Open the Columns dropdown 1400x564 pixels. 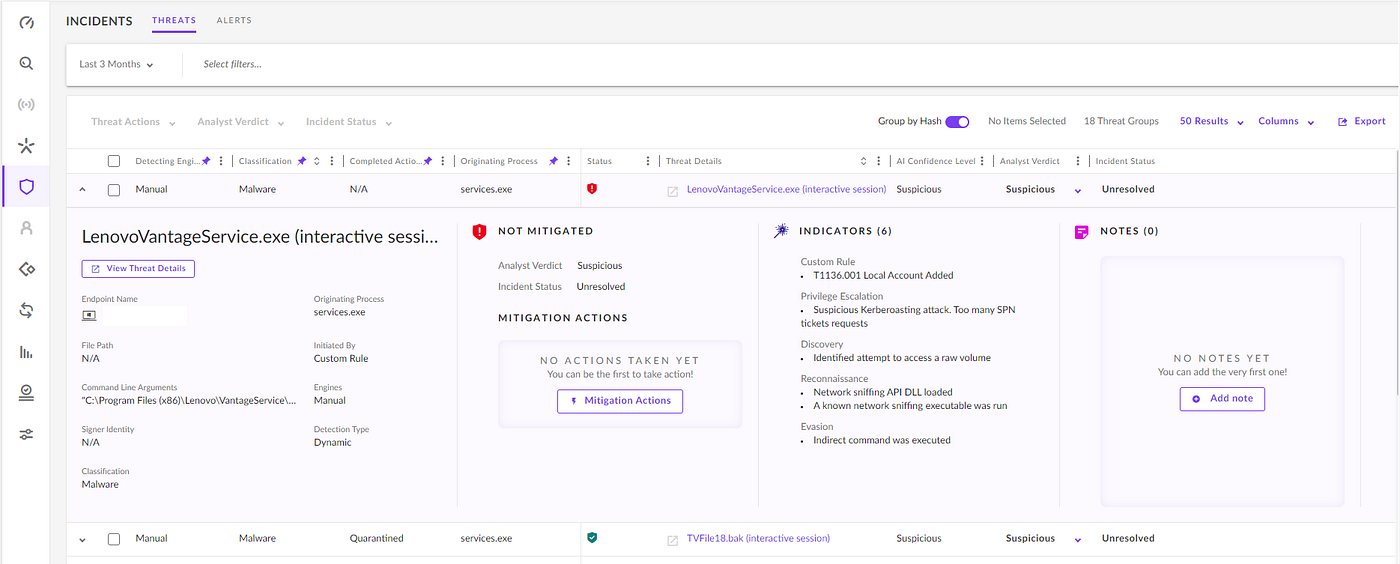tap(1286, 121)
